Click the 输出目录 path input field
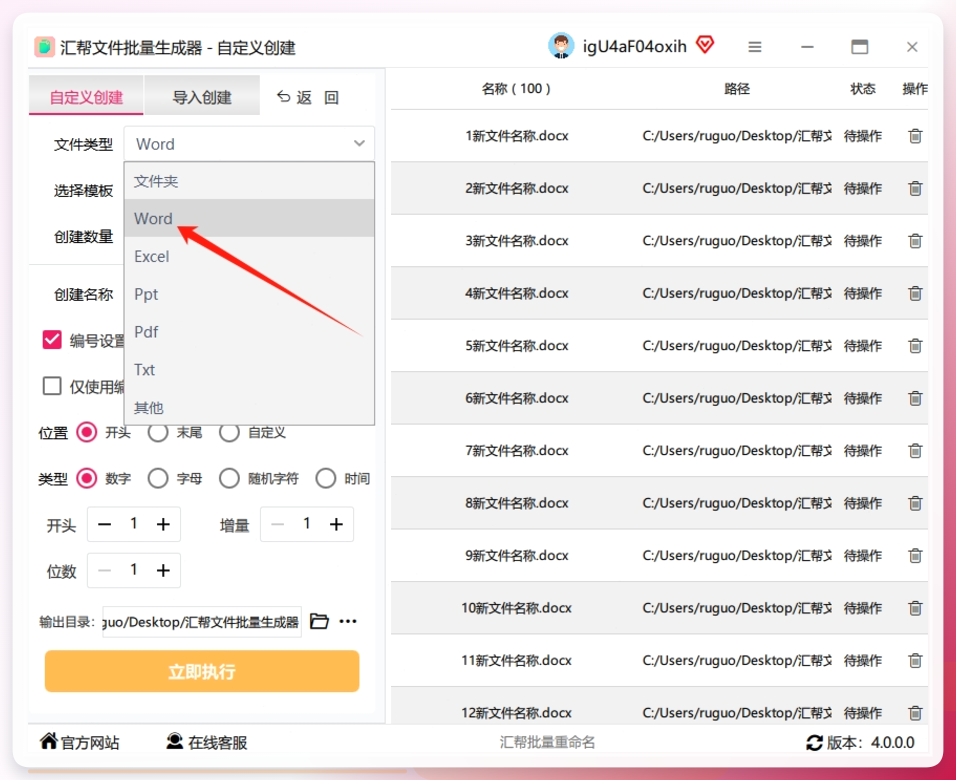The height and width of the screenshot is (780, 956). pyautogui.click(x=202, y=621)
